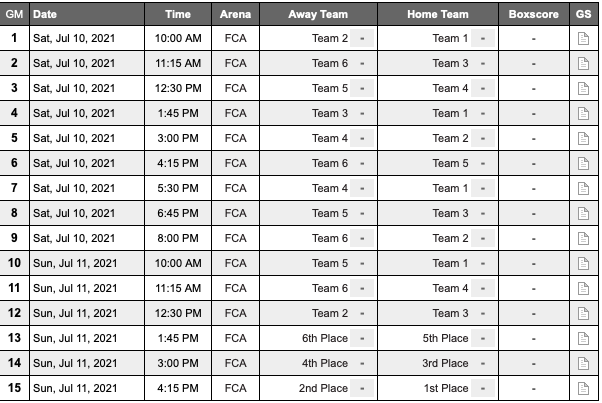The image size is (602, 403).
Task: Open game sheet icon for game 9
Action: (583, 238)
